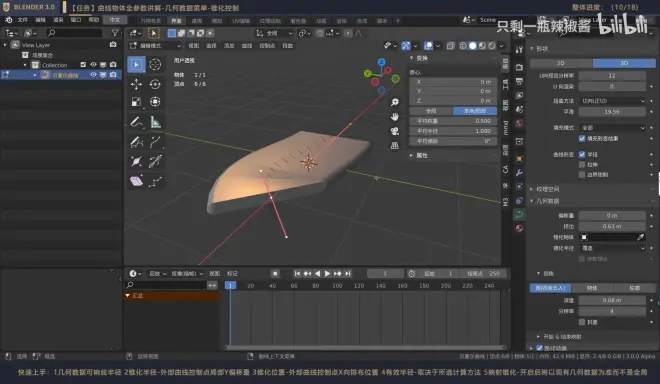Select the Move tool
660x384 pixels.
(136, 84)
